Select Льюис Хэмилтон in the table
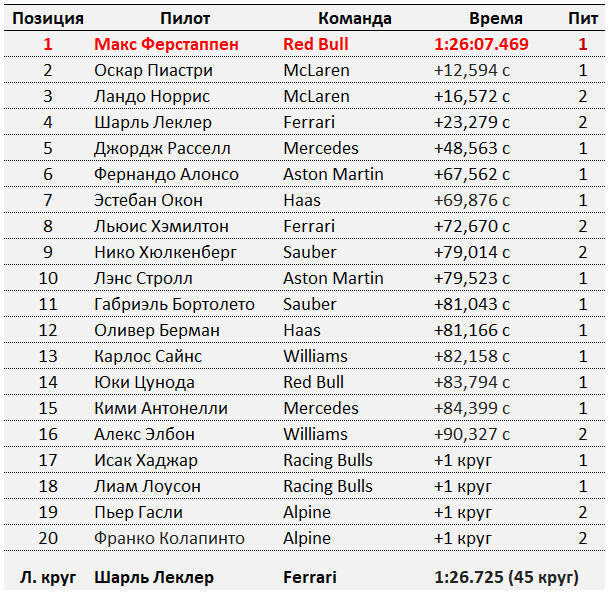 [161, 226]
